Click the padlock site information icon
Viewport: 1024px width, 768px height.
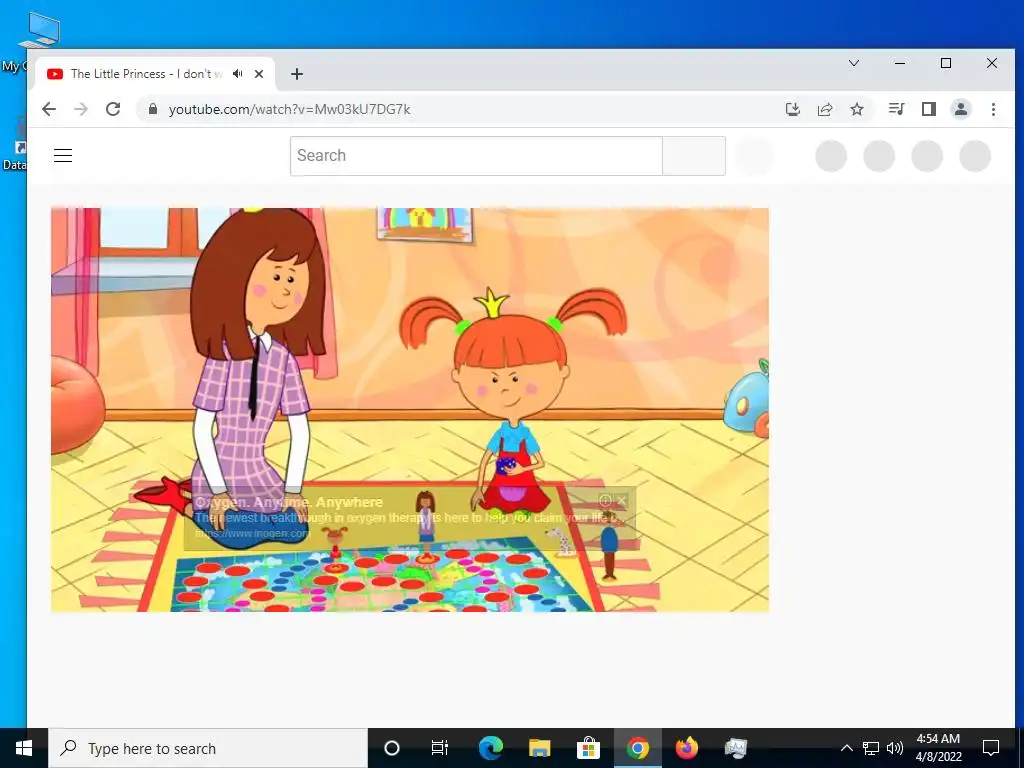pos(153,109)
